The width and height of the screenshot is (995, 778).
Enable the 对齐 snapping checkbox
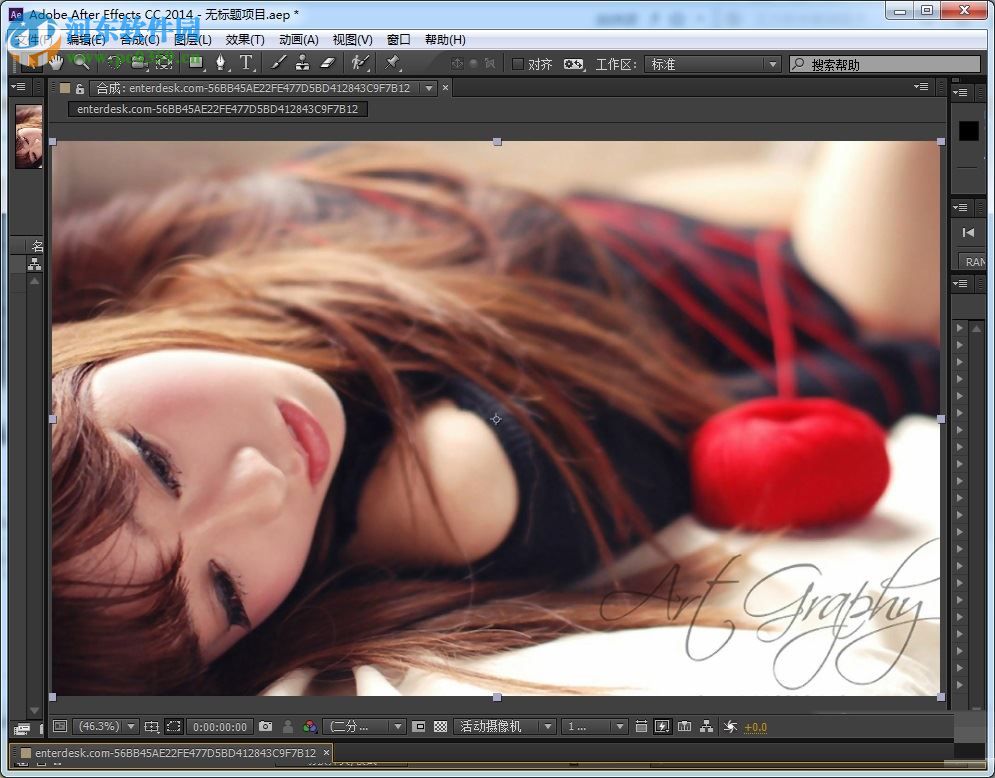518,62
